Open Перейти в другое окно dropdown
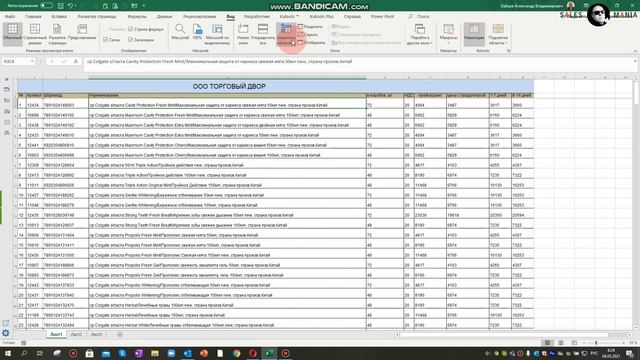Screen dimensions: 640x360 419,33
